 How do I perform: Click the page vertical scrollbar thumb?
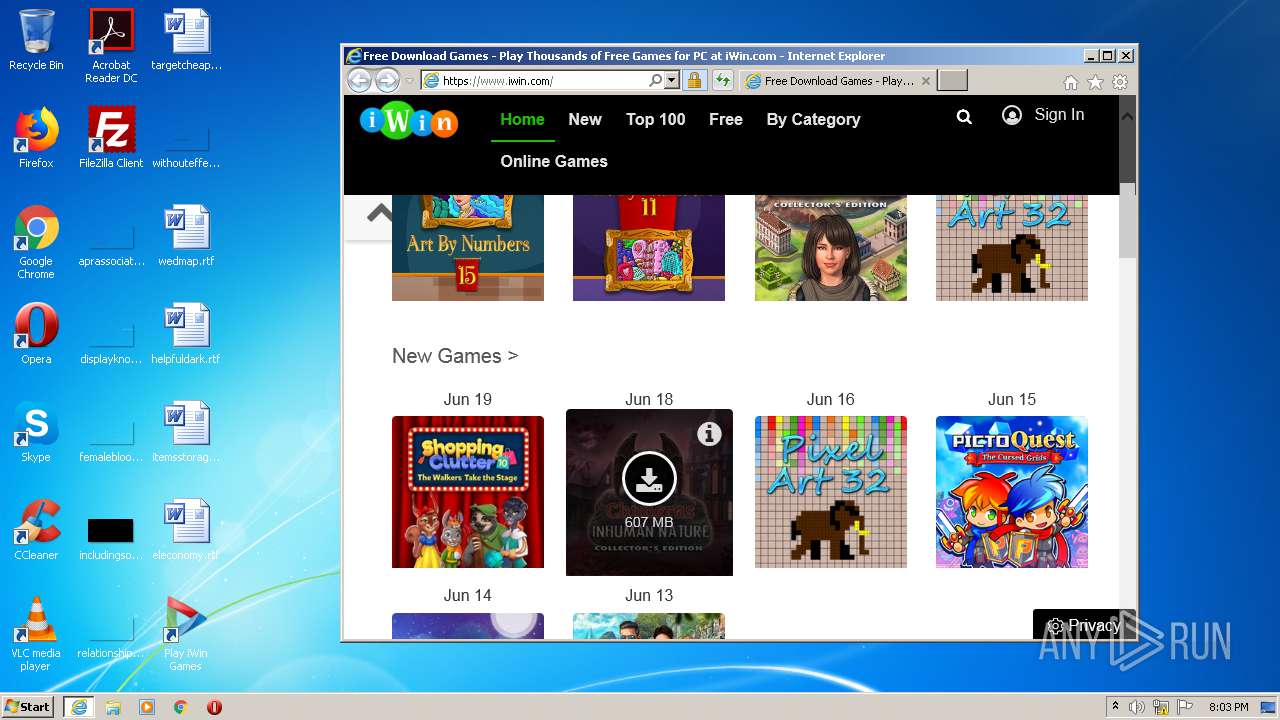point(1127,220)
